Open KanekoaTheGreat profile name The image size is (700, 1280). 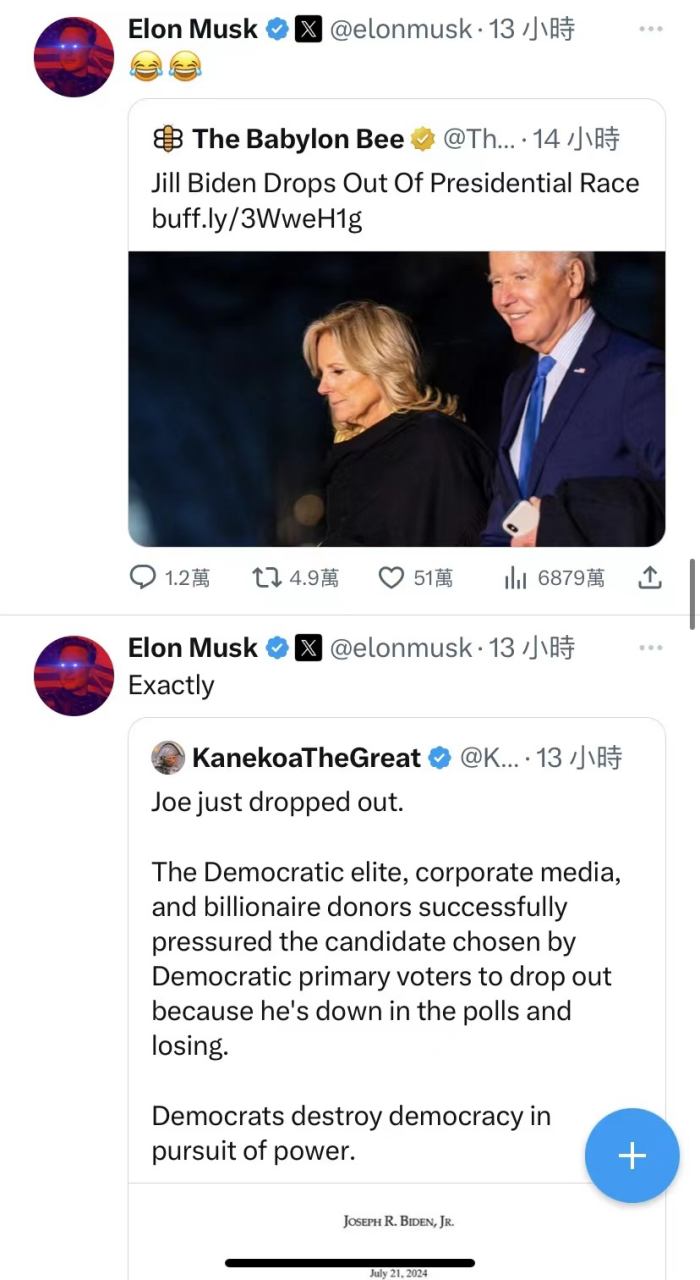click(306, 758)
